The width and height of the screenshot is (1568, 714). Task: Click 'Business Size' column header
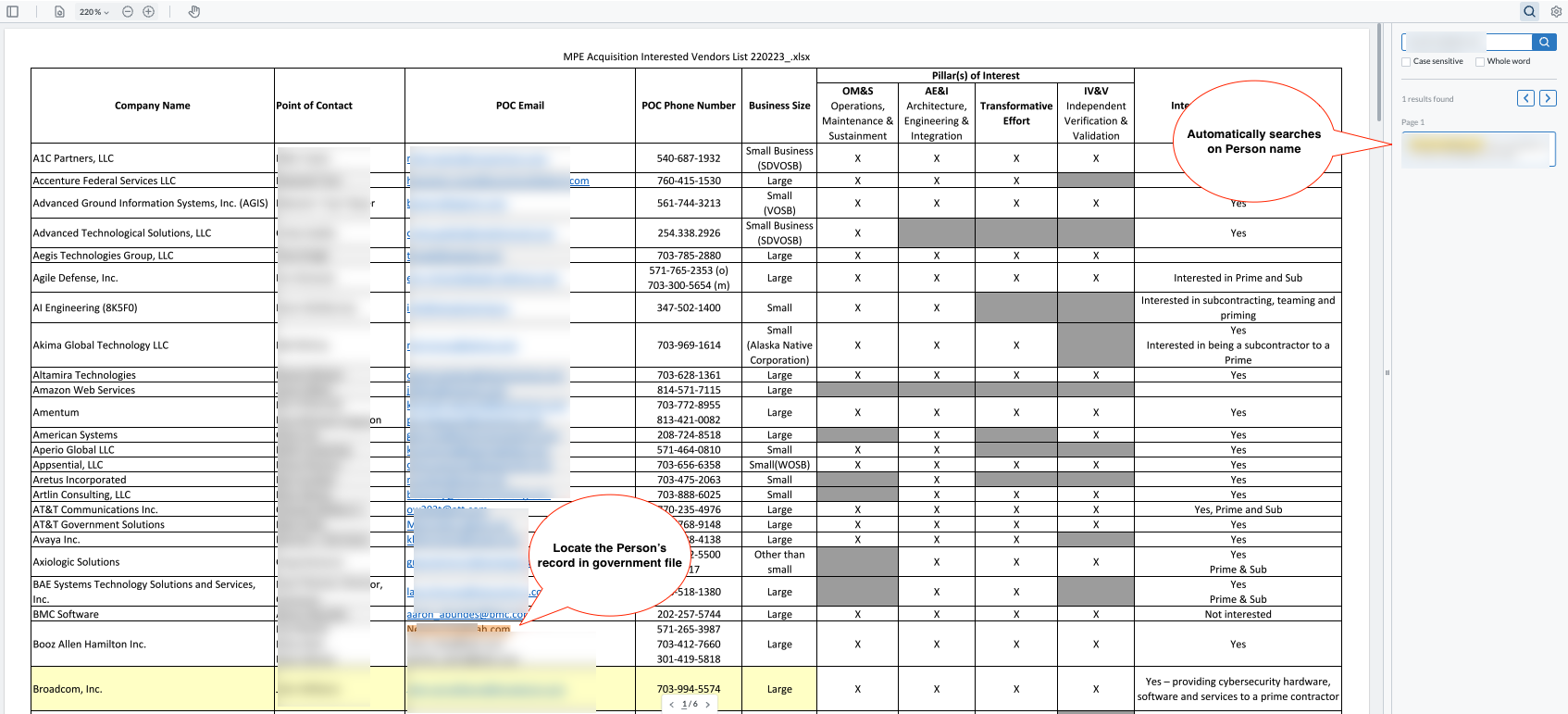[779, 106]
